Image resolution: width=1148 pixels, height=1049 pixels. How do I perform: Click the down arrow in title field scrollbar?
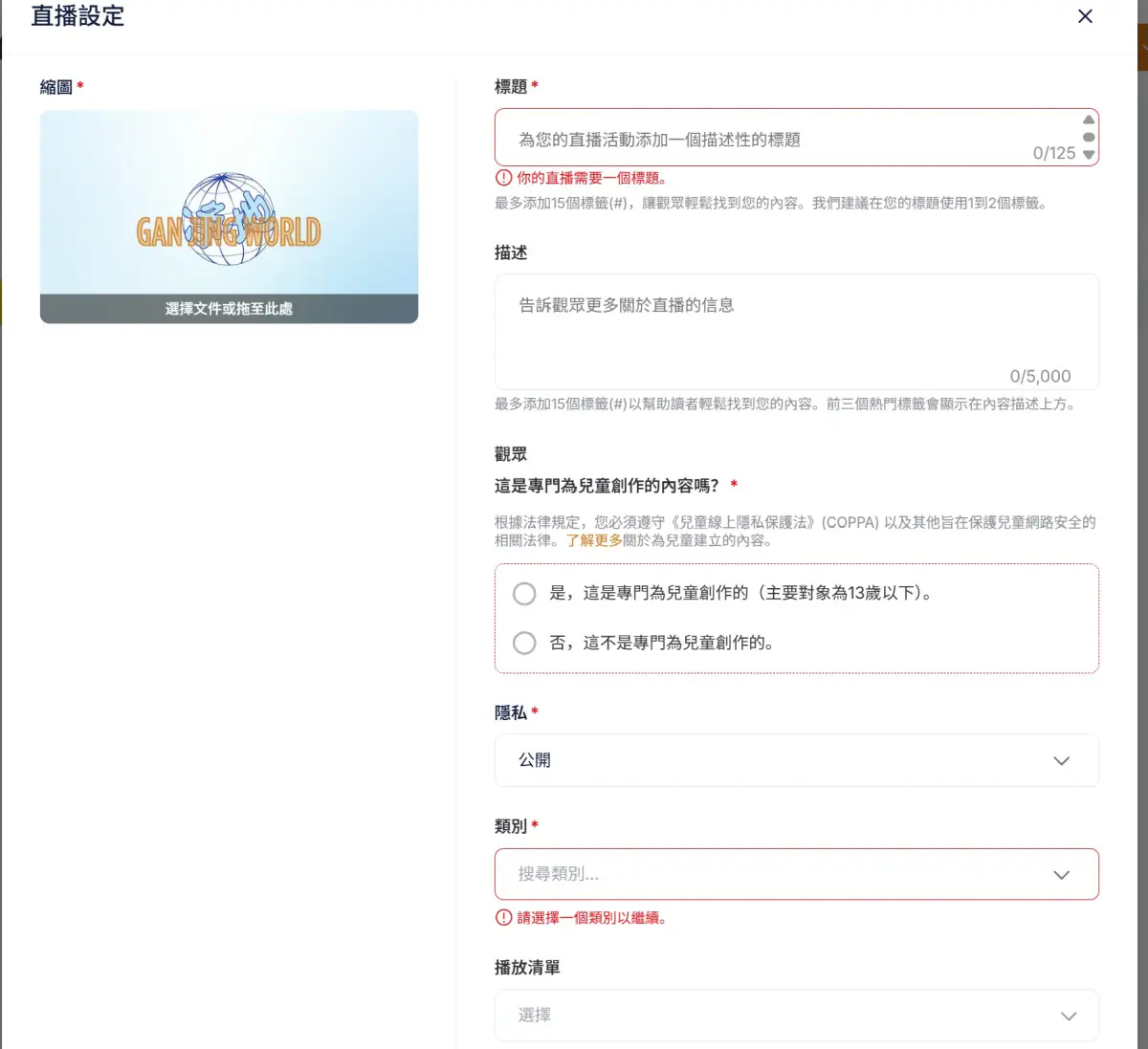pos(1089,155)
